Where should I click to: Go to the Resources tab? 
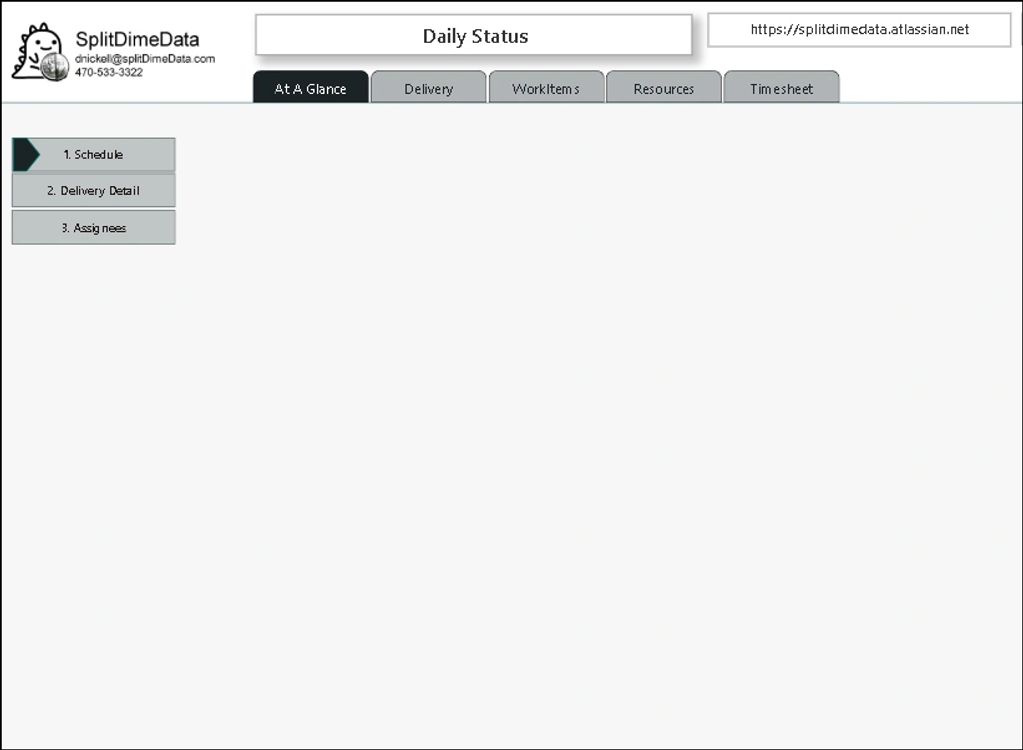pos(664,87)
